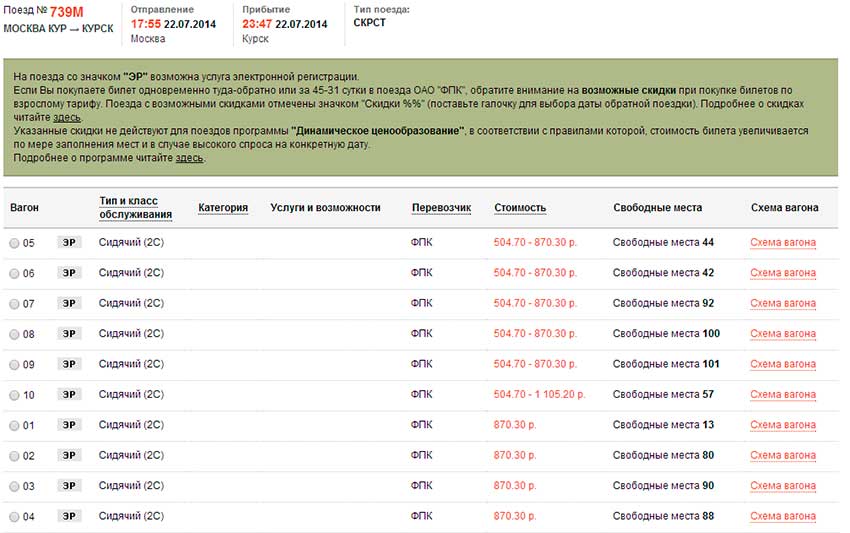Open the discounts 'здесь' link
This screenshot has height=533, width=850.
click(x=67, y=117)
